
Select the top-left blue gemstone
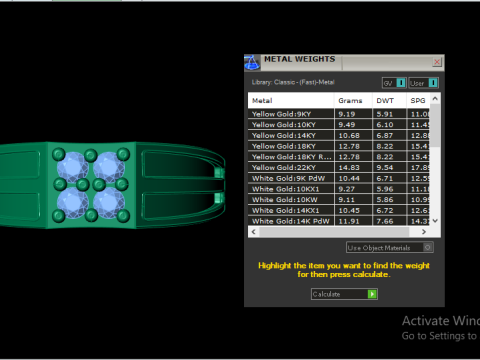pos(73,167)
